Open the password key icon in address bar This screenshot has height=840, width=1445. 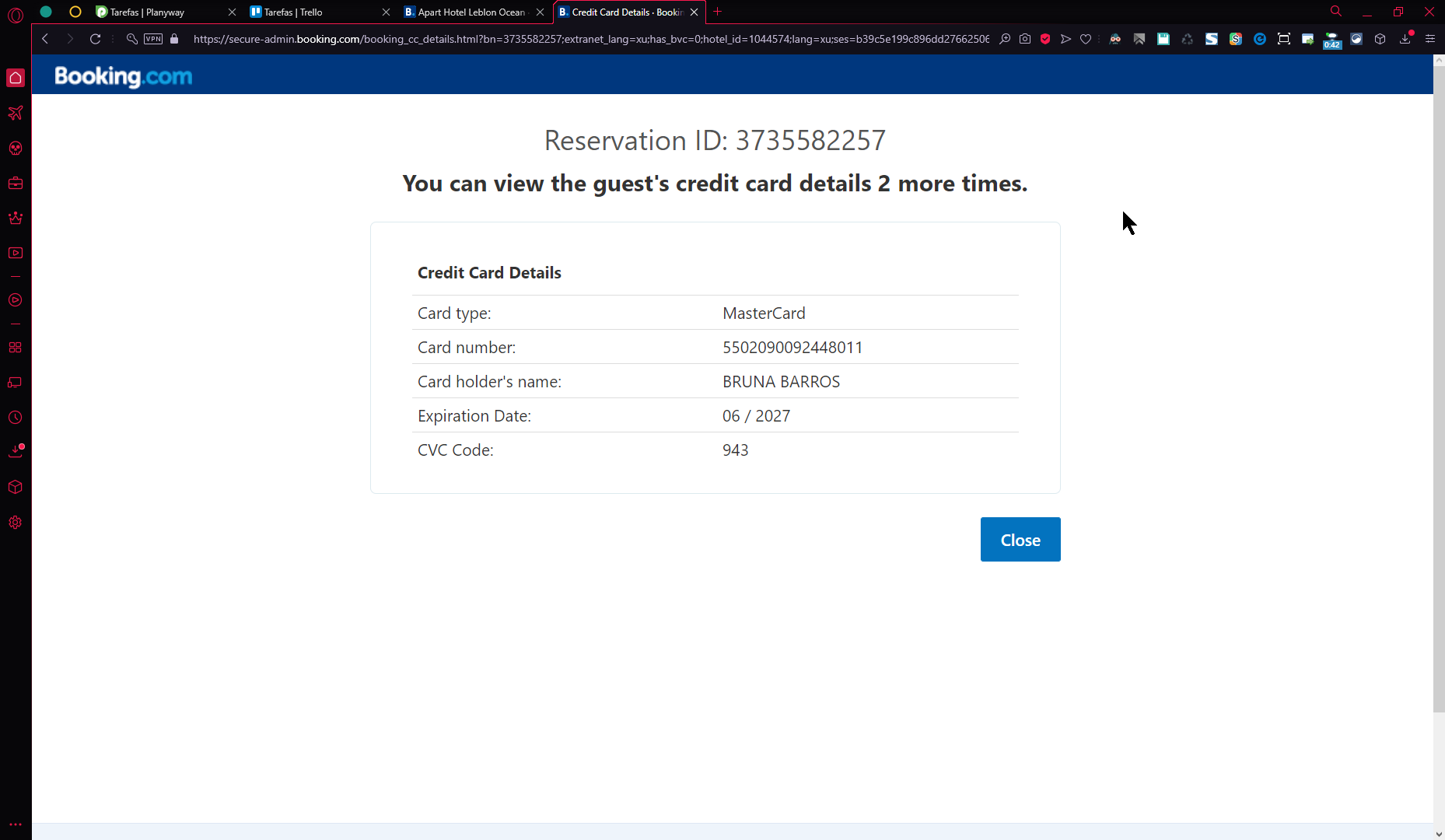[x=131, y=39]
